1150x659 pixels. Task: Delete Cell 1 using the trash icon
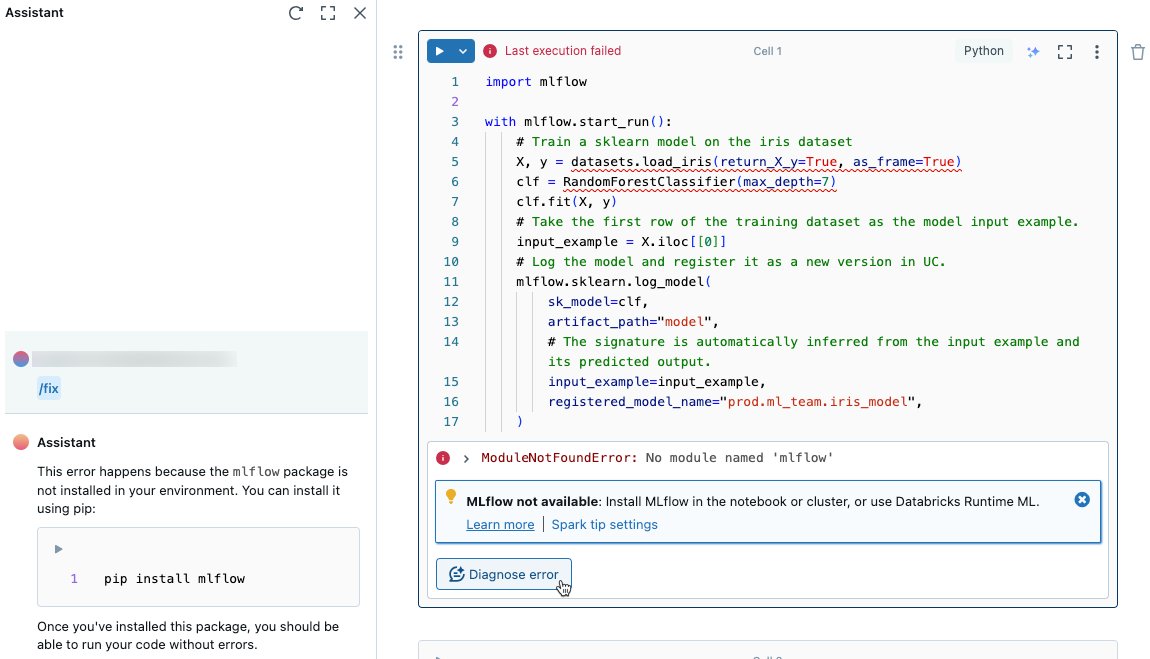pos(1138,51)
